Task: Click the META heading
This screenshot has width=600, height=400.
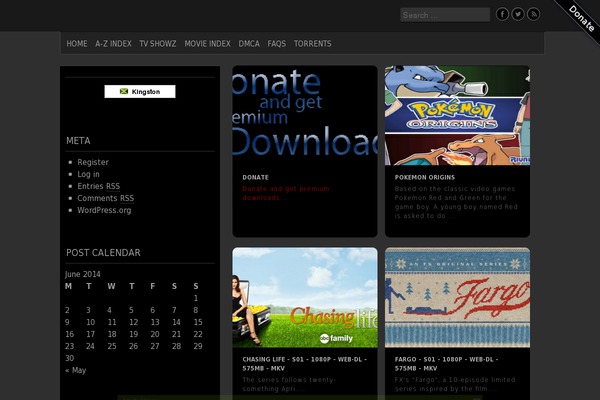Action: [78, 141]
